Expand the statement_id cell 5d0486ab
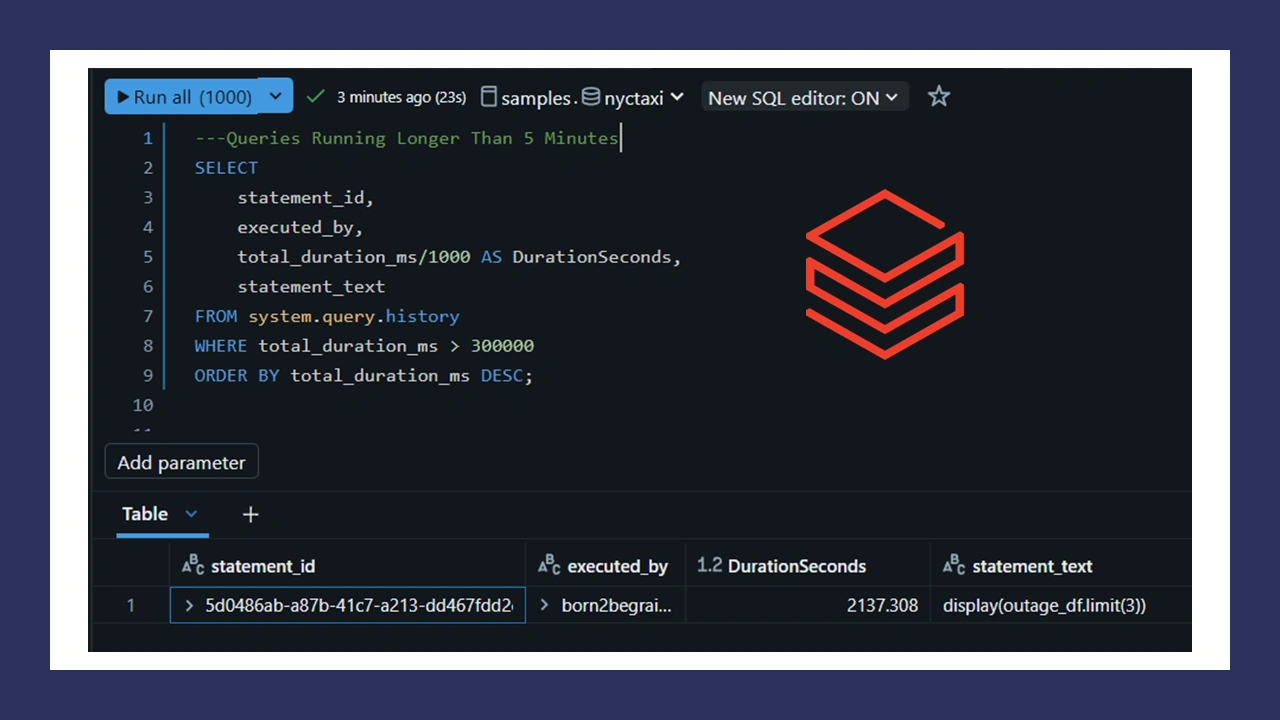This screenshot has width=1280, height=720. click(190, 605)
